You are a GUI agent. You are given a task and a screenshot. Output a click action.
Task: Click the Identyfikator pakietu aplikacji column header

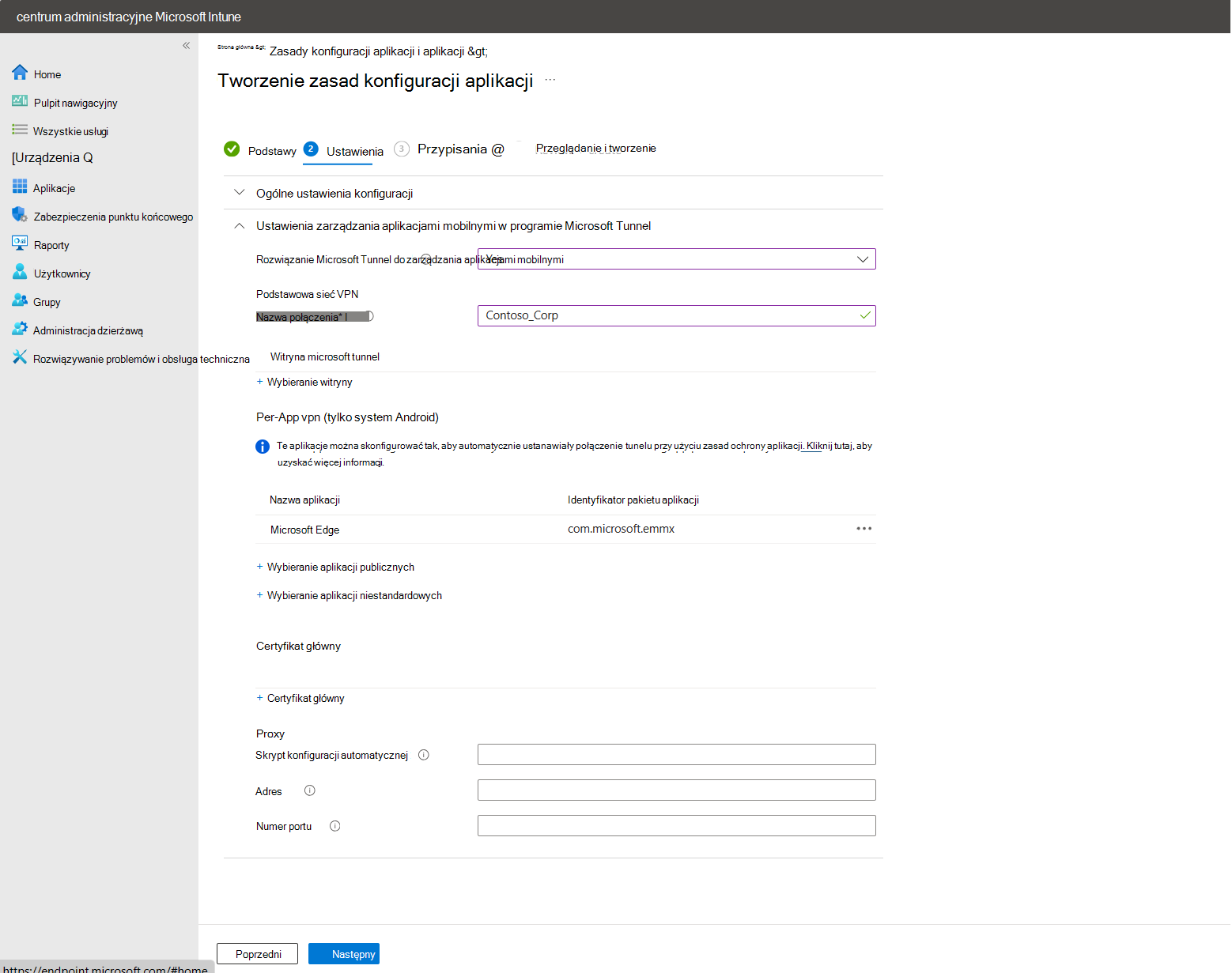pos(633,500)
